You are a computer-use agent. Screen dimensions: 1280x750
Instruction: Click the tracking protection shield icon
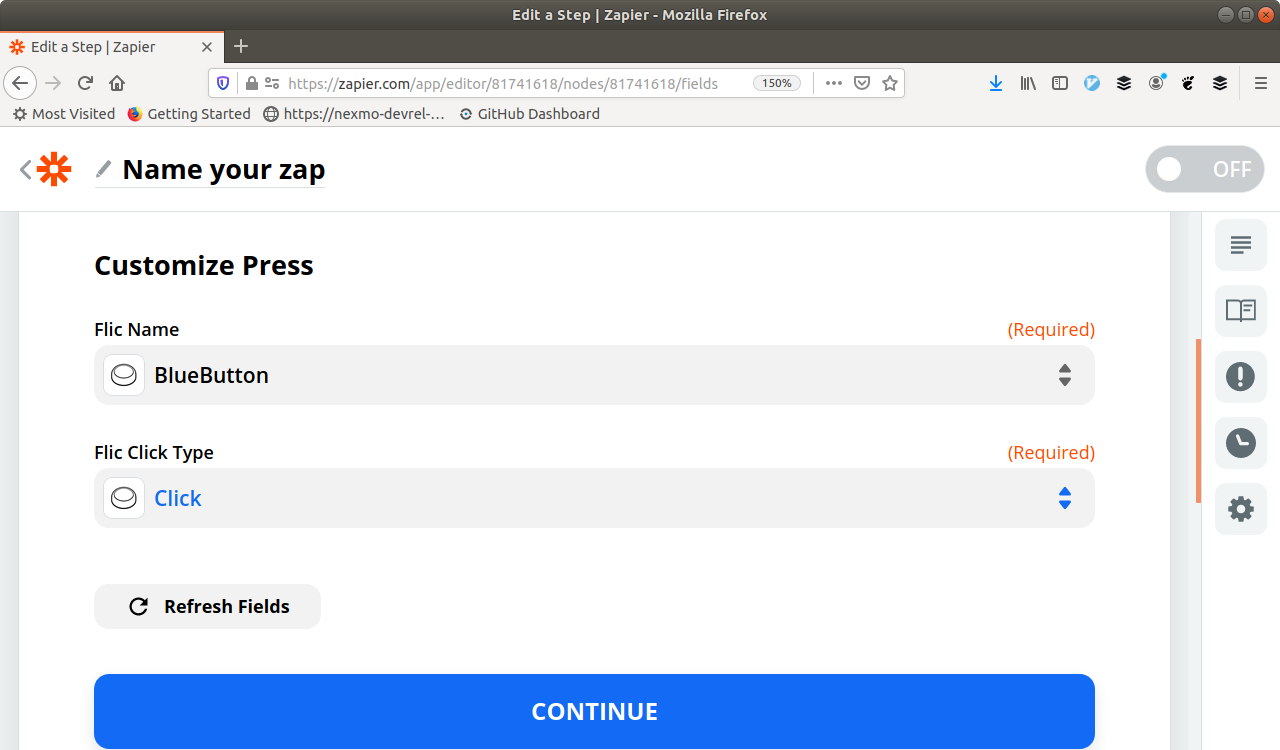[x=223, y=83]
